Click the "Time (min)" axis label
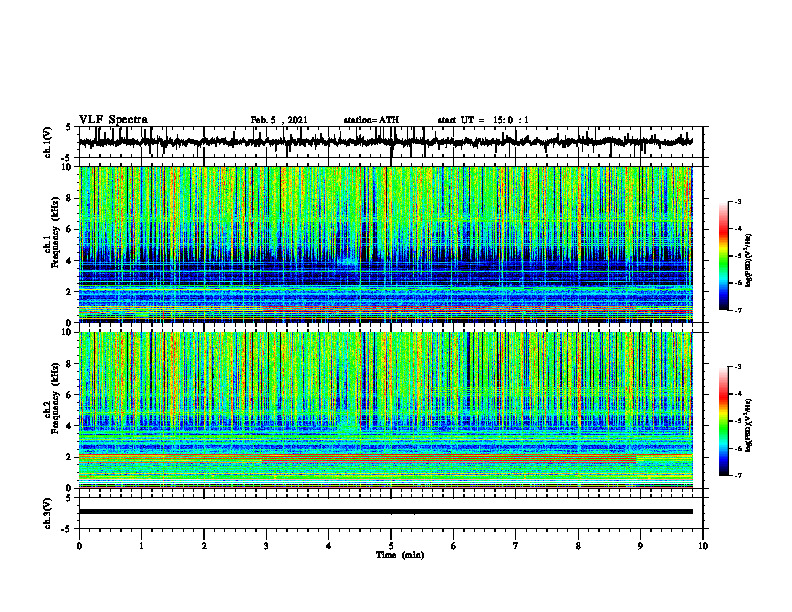 tap(400, 555)
